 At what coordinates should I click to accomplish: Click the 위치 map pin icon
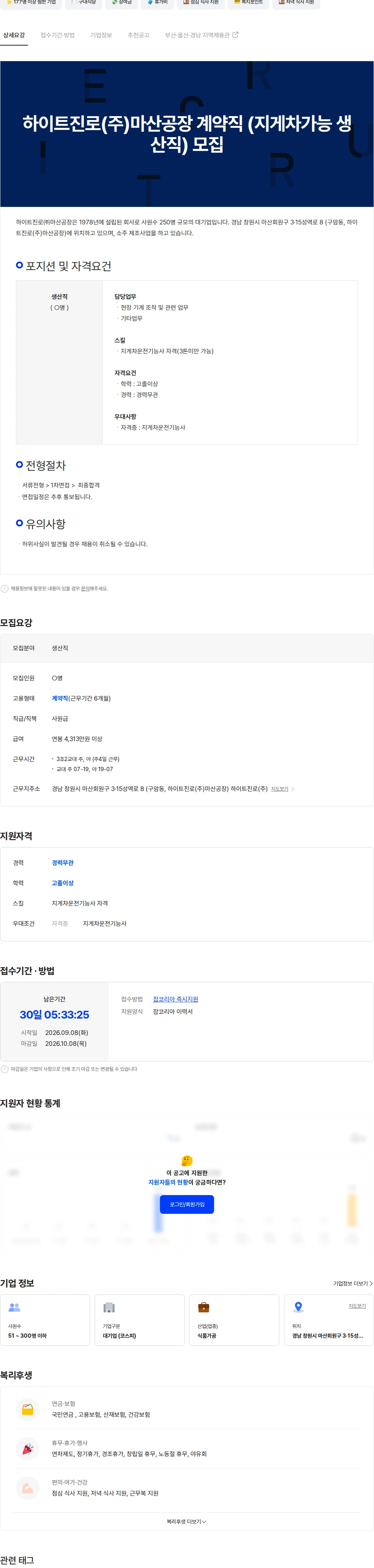(298, 1307)
